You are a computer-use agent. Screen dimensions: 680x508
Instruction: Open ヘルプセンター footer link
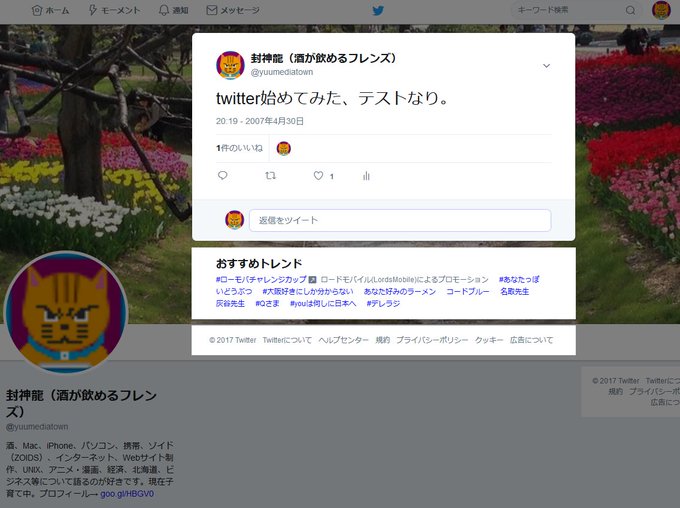tap(343, 340)
